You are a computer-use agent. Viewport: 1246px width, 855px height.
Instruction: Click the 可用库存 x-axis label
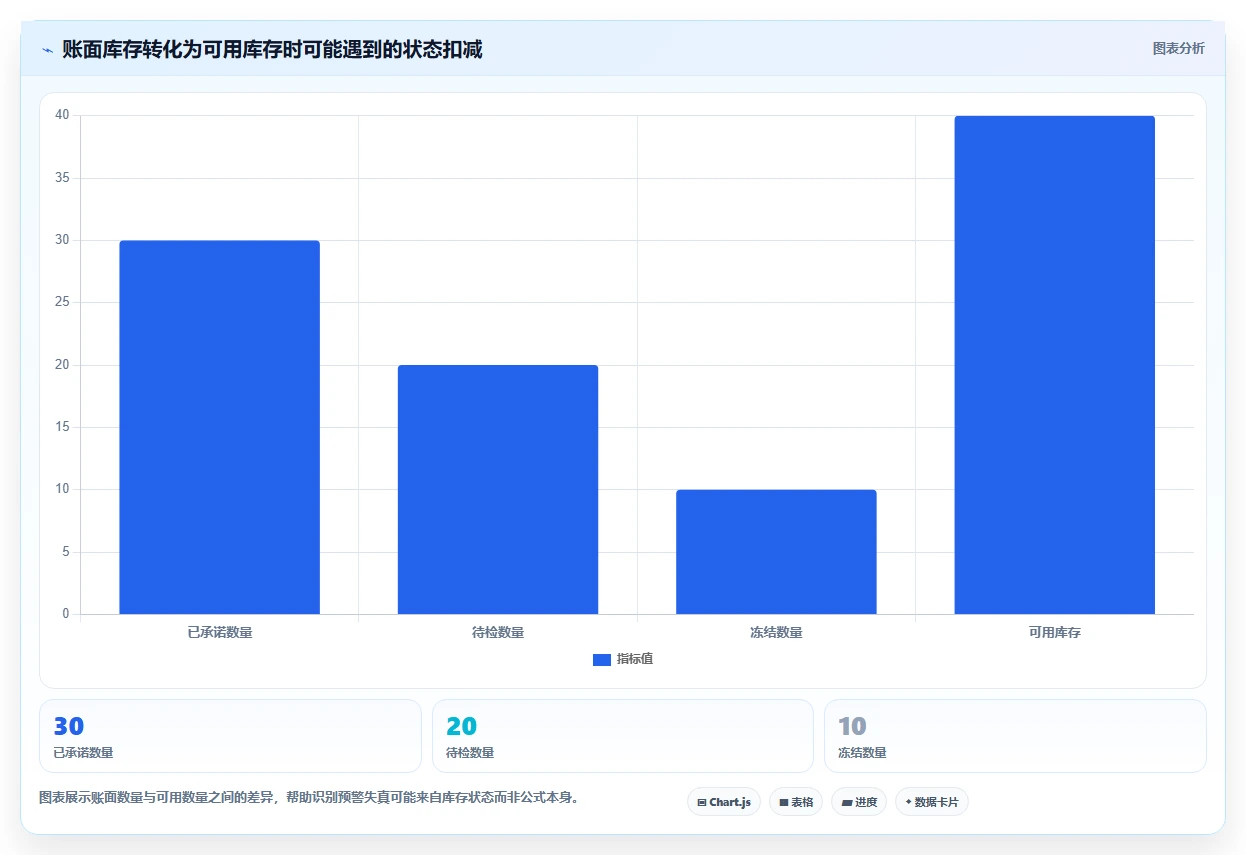coord(1055,633)
